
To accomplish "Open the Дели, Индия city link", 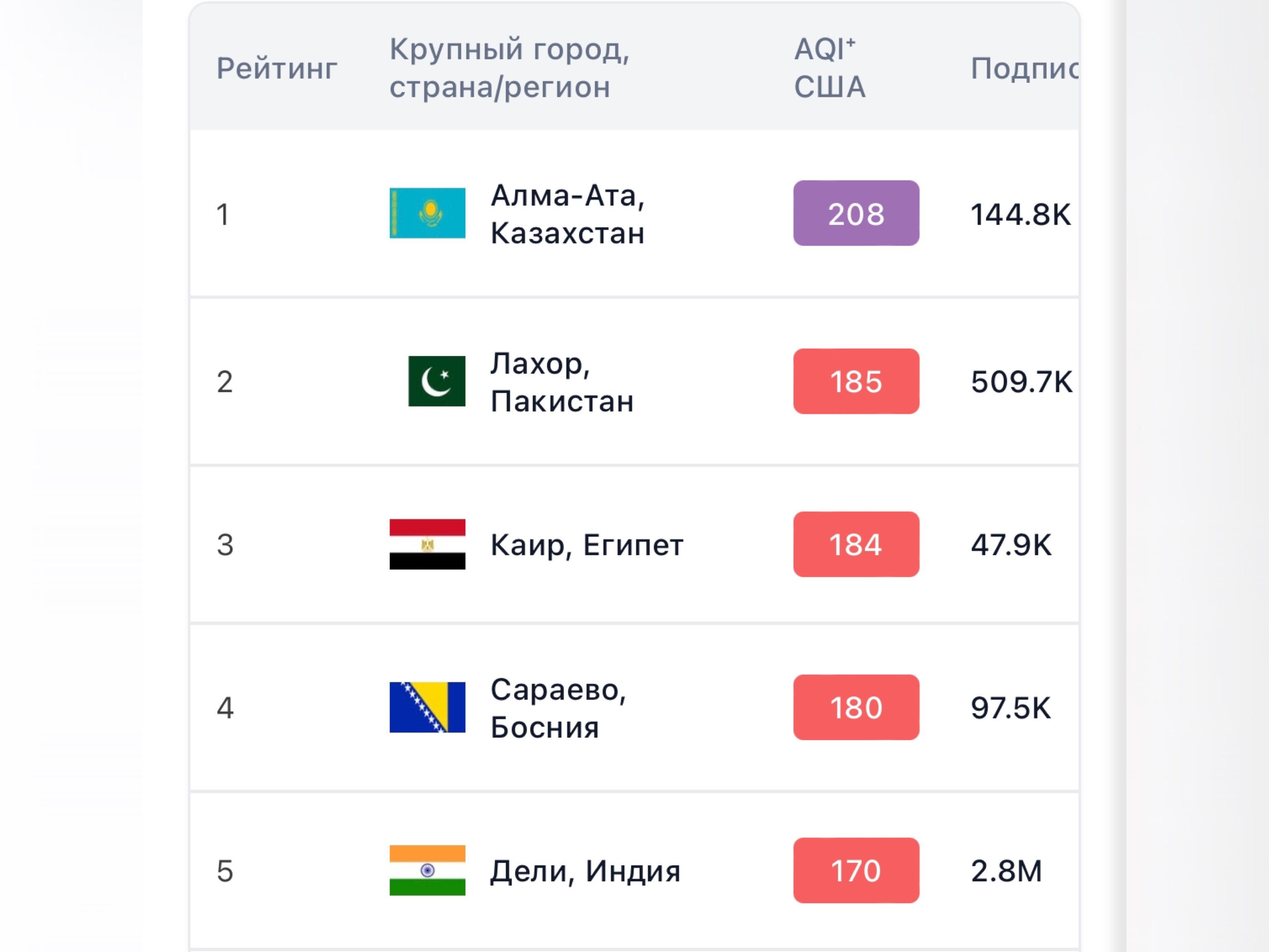I will pyautogui.click(x=585, y=871).
